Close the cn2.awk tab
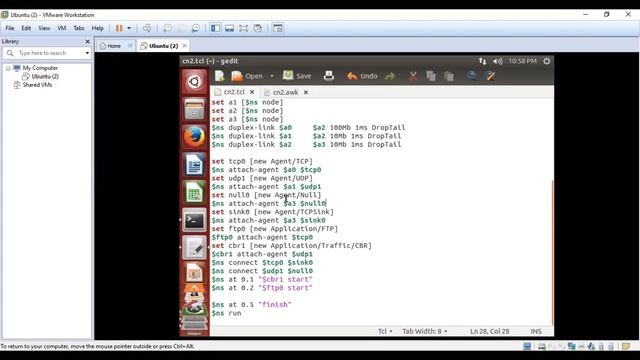 pos(306,92)
